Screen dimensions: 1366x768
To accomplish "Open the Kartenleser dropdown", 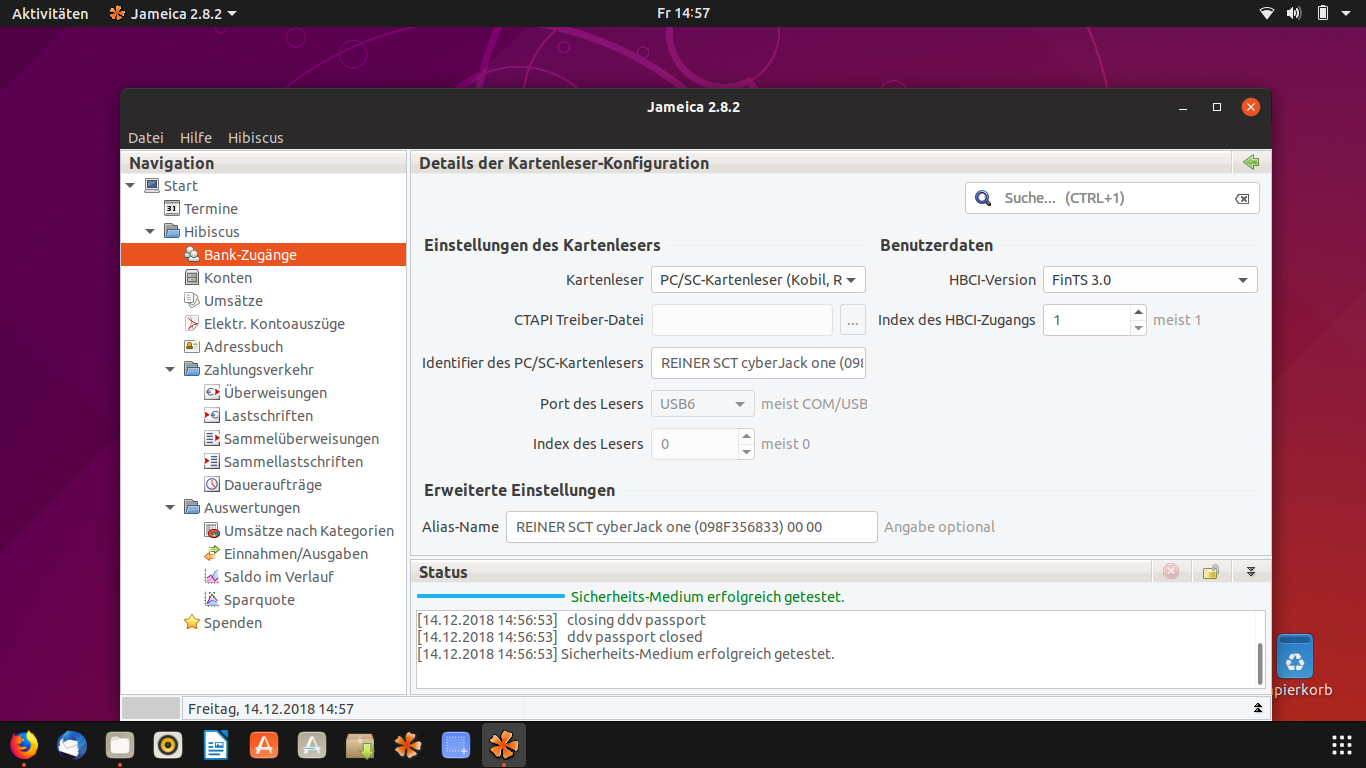I will coord(758,280).
